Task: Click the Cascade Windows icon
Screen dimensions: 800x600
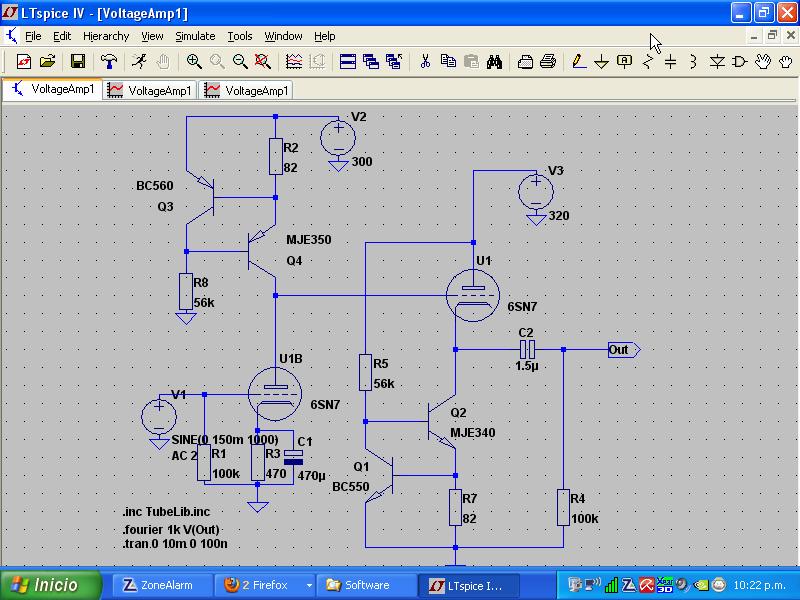Action: click(x=371, y=62)
